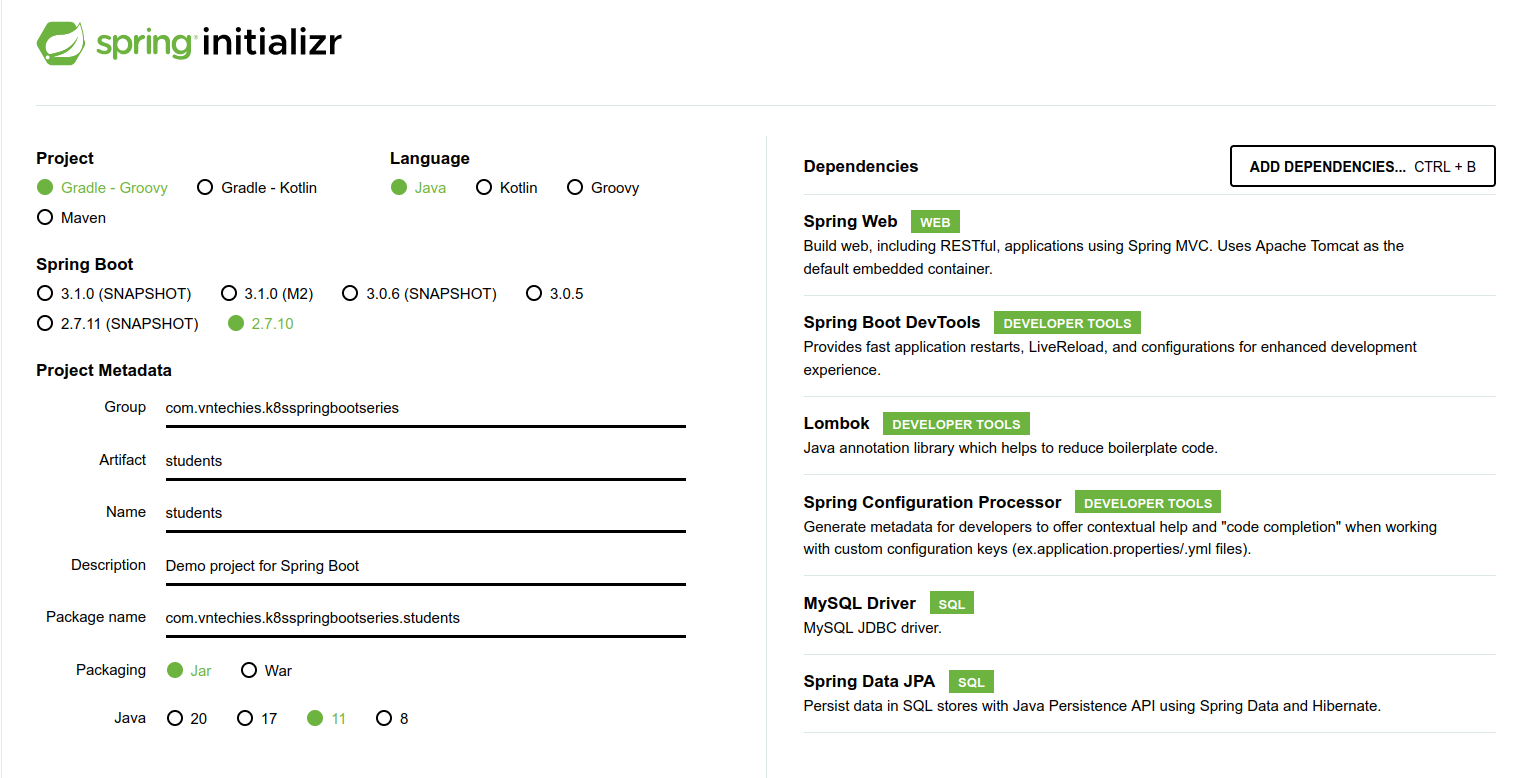
Task: Click the Spring Initializr leaf logo
Action: tap(61, 43)
